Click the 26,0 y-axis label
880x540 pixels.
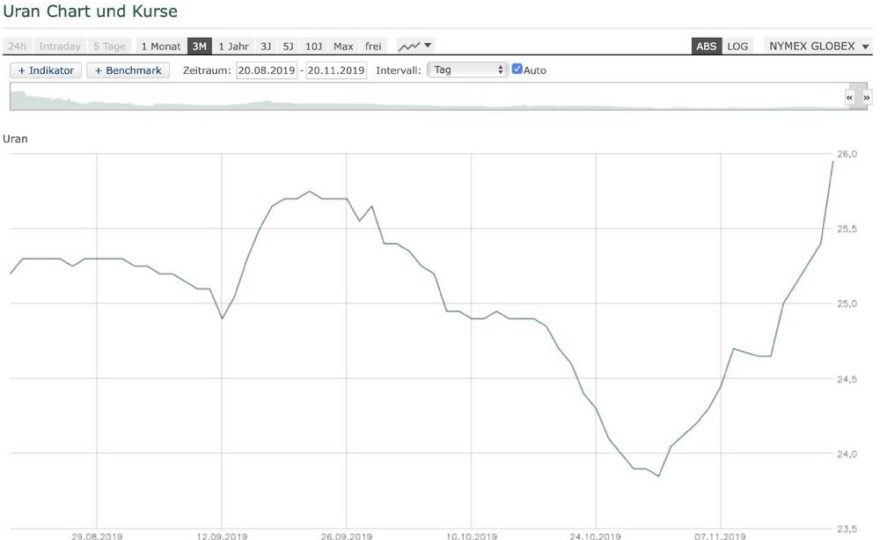(x=847, y=154)
